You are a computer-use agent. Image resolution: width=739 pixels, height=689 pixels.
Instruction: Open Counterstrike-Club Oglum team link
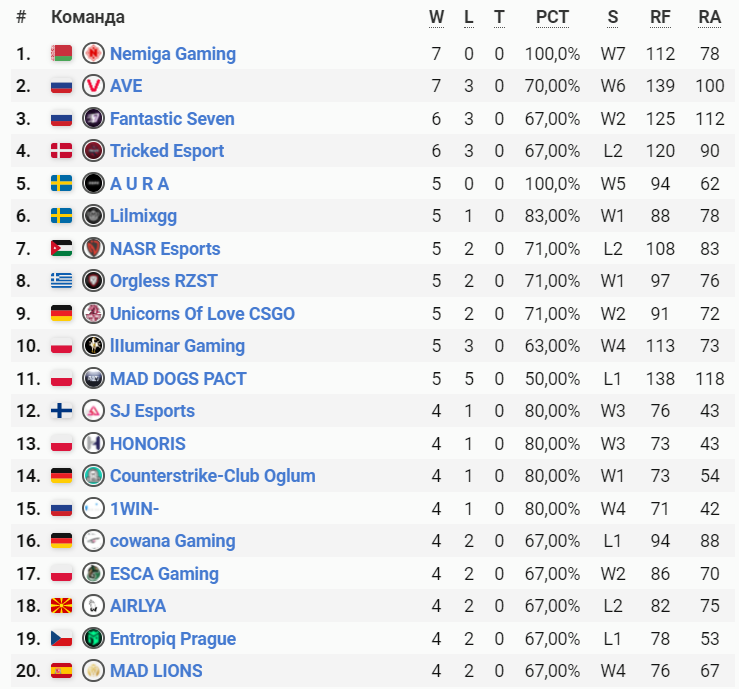click(x=212, y=476)
